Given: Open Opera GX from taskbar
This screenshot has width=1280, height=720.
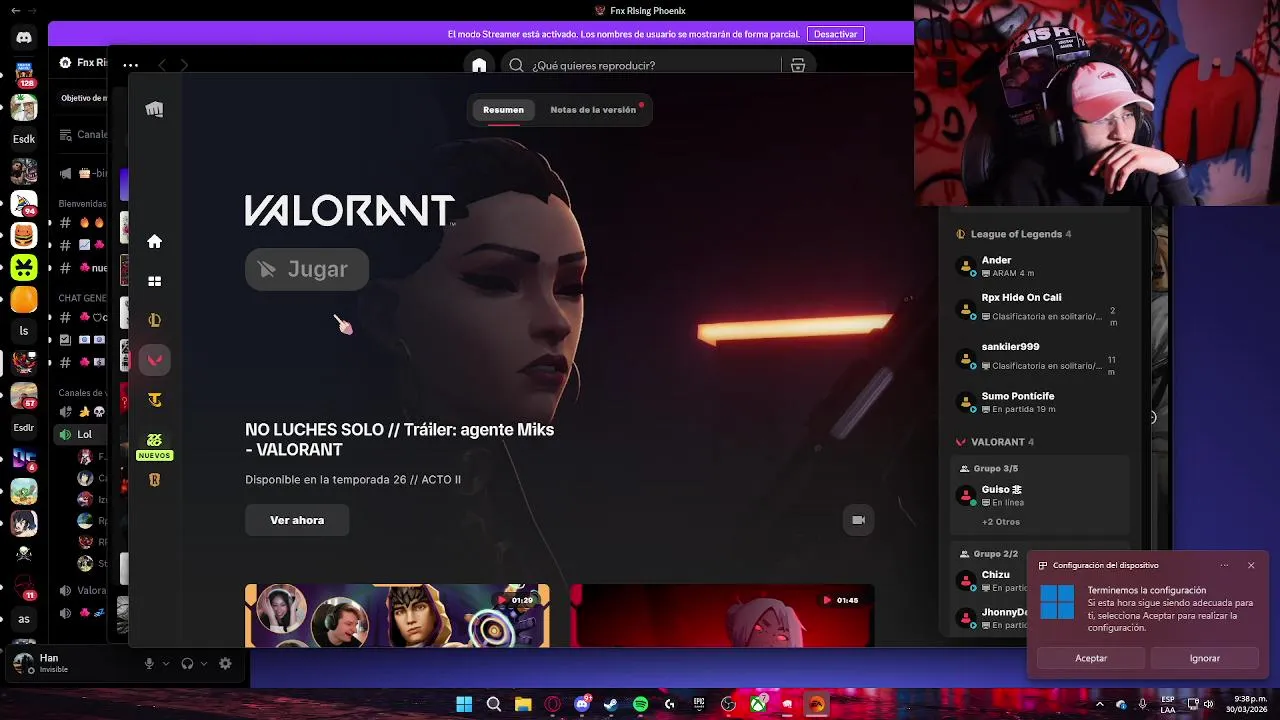Looking at the screenshot, I should (552, 704).
